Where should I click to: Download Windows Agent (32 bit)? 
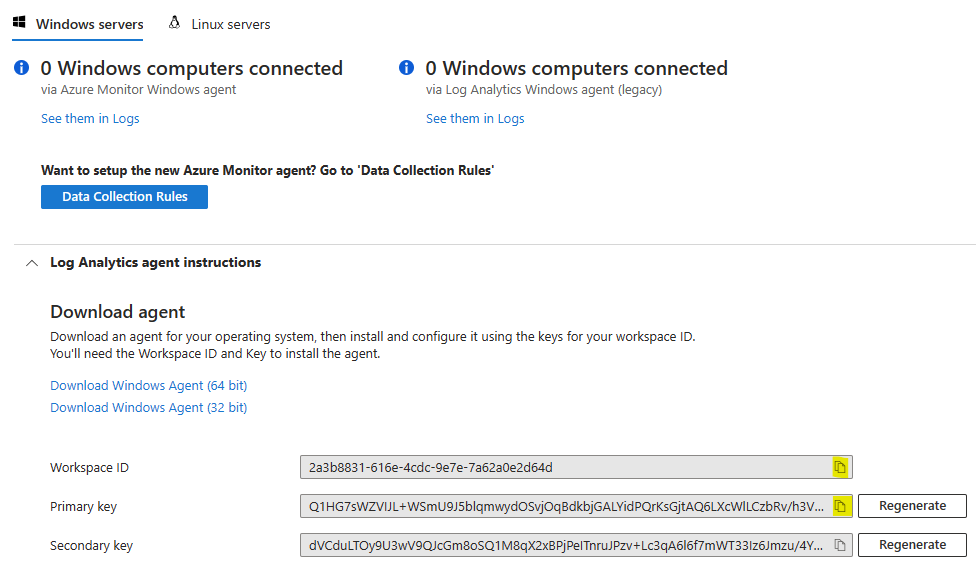pos(149,407)
